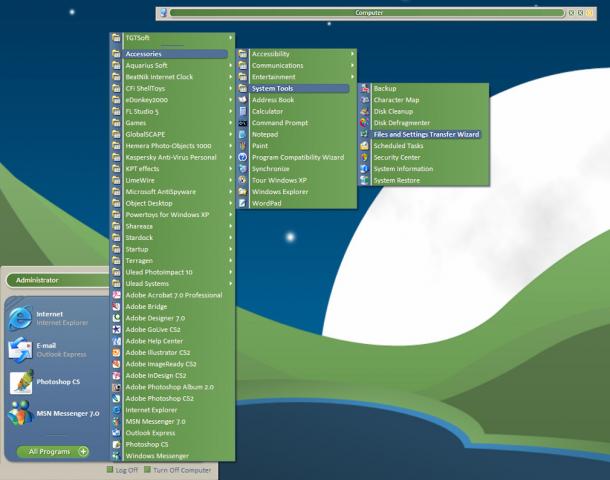Open Adobe Designer 7.0 entry
610x480 pixels.
point(172,318)
